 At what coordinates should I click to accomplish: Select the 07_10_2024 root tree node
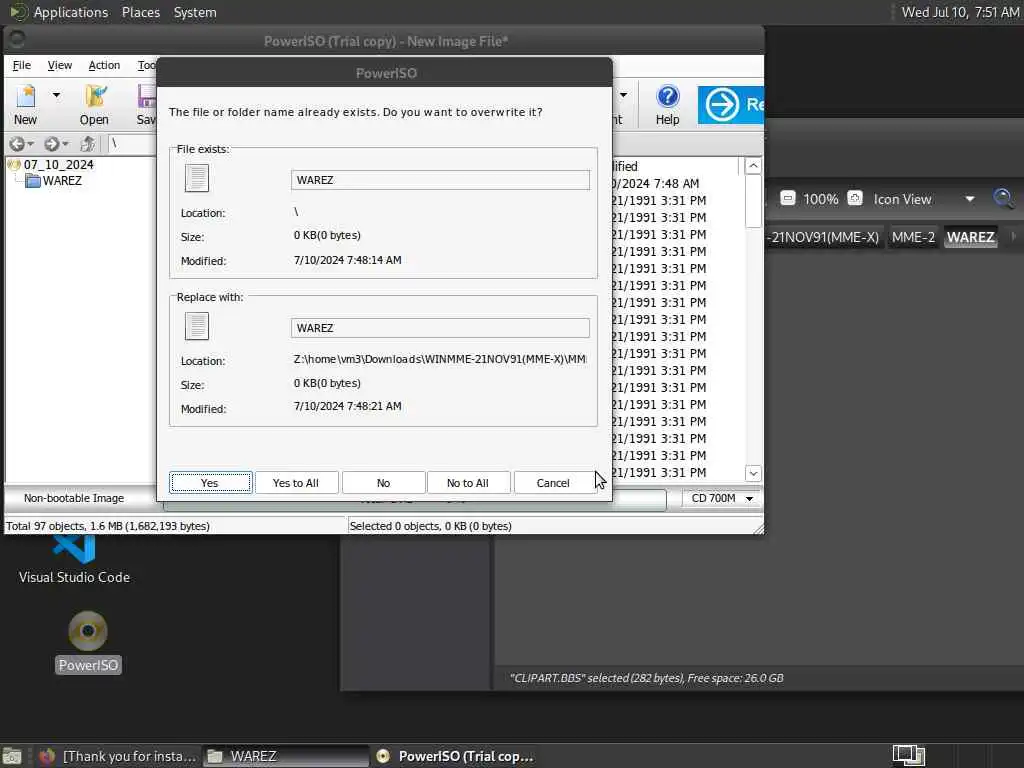[x=58, y=165]
